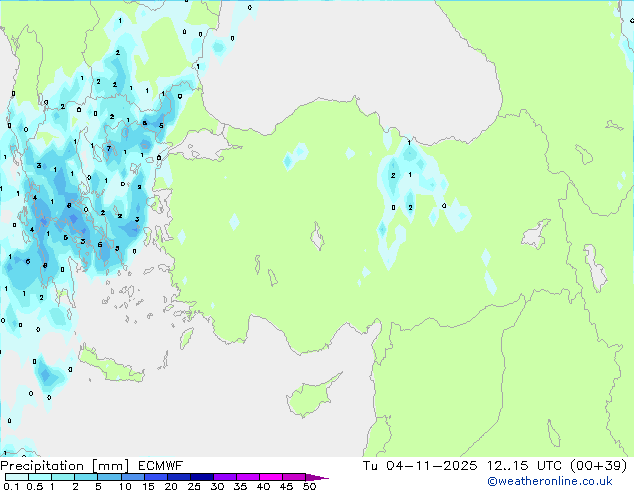Pick the 15–20 mm blue legend swatch
The height and width of the screenshot is (490, 634).
click(156, 477)
